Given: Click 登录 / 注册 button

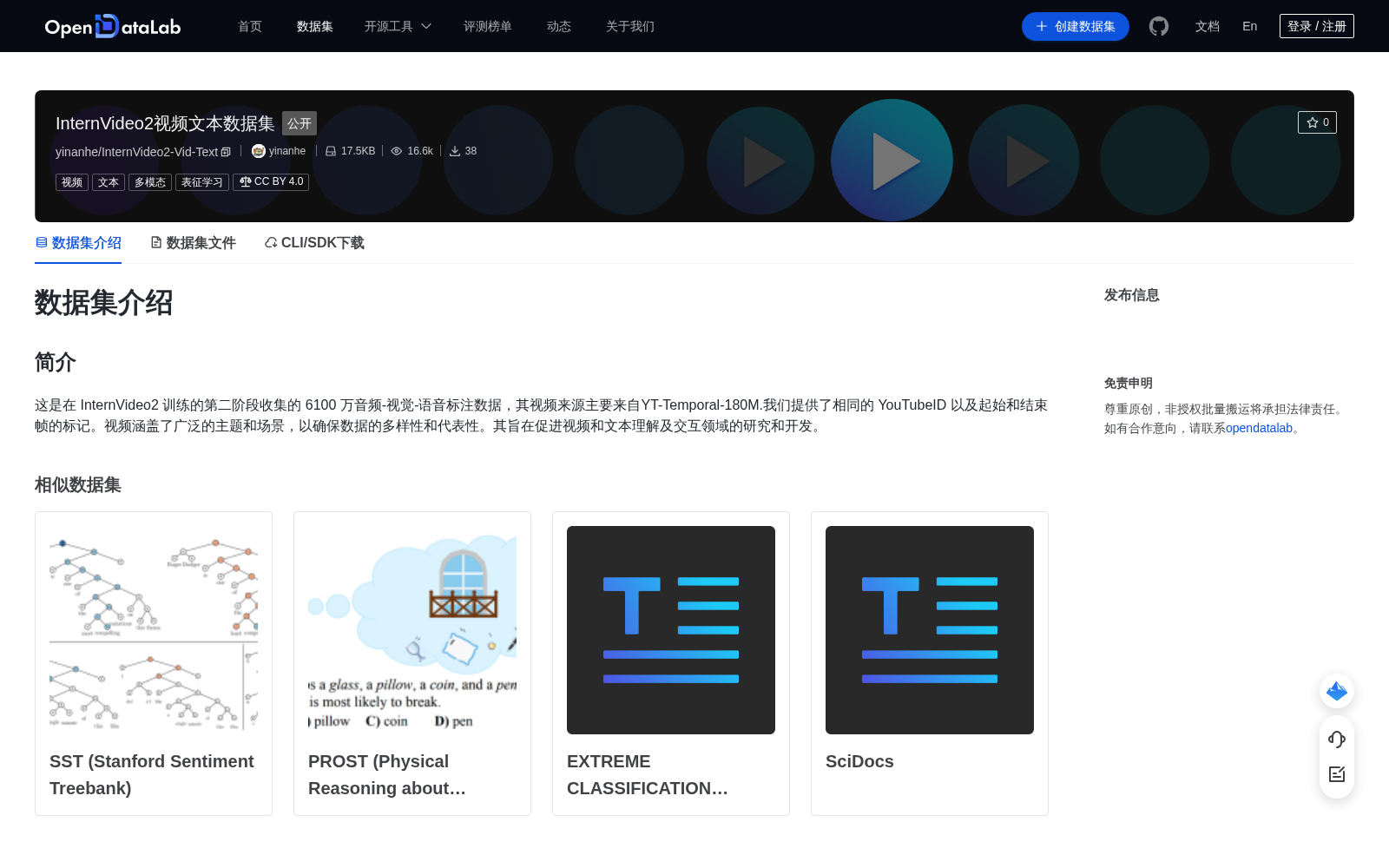Looking at the screenshot, I should tap(1317, 26).
